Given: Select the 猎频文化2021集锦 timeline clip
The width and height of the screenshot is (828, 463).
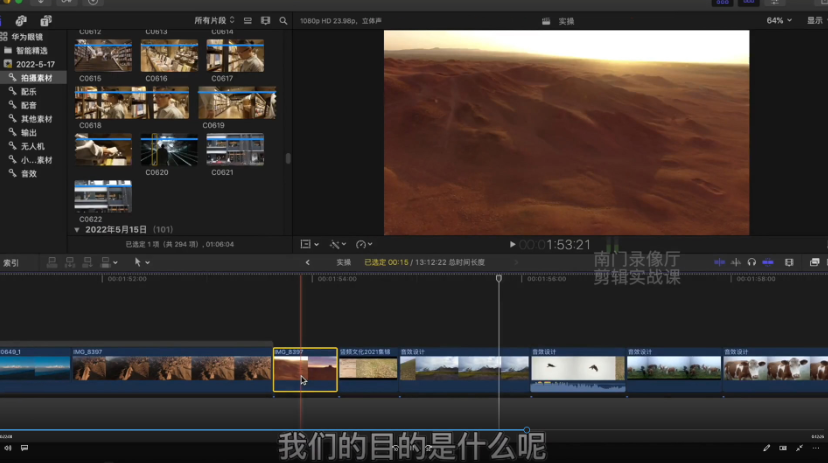Looking at the screenshot, I should [368, 370].
